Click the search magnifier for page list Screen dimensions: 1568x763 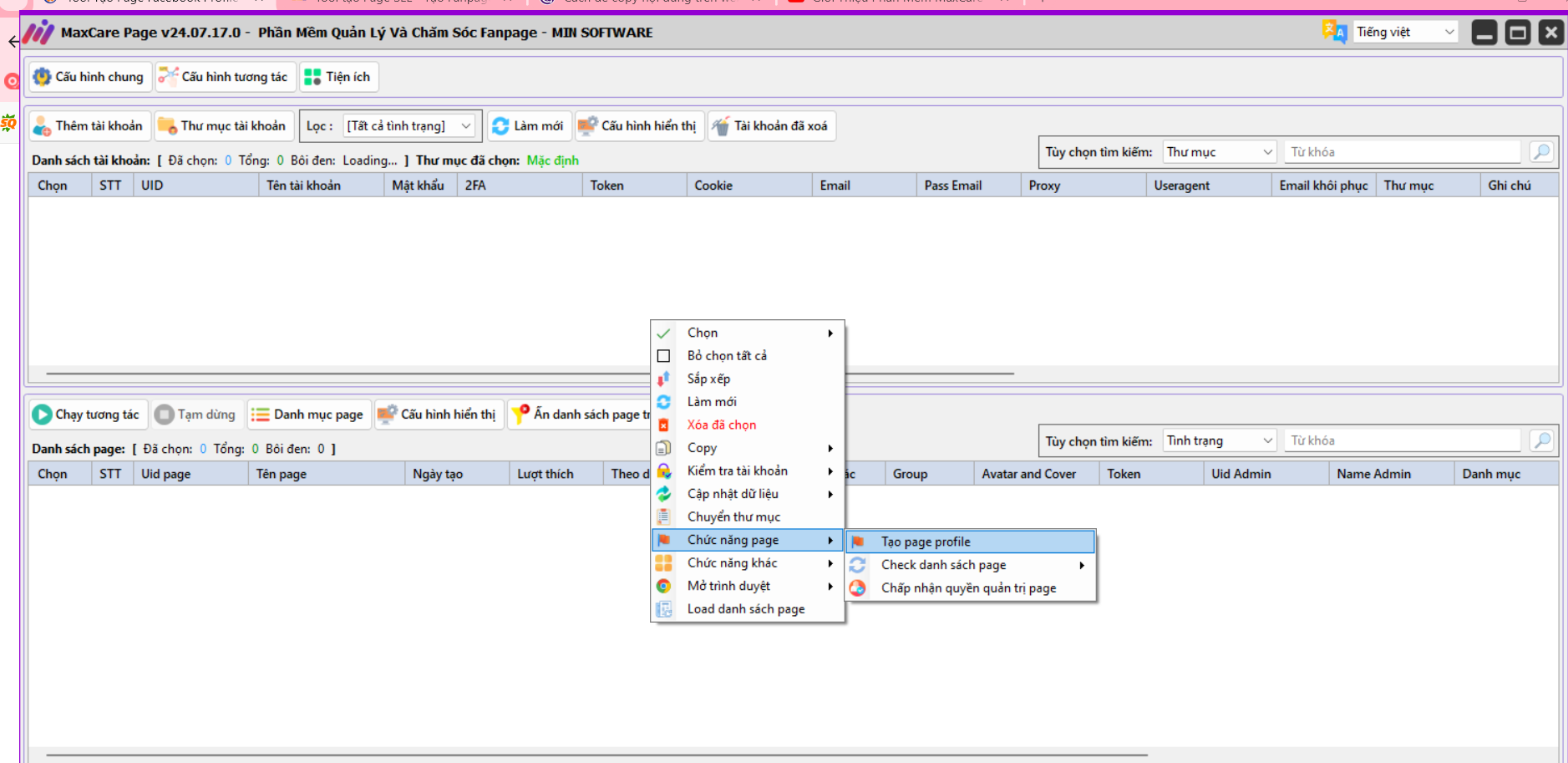(x=1541, y=440)
